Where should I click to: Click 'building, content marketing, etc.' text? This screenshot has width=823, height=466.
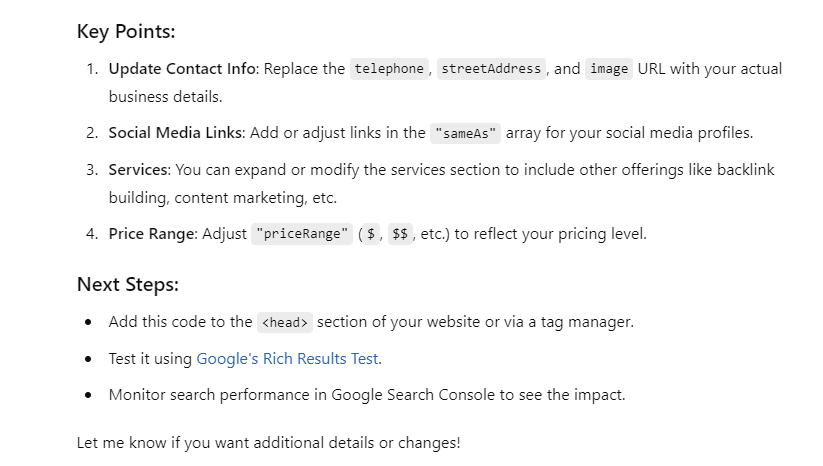pyautogui.click(x=223, y=198)
